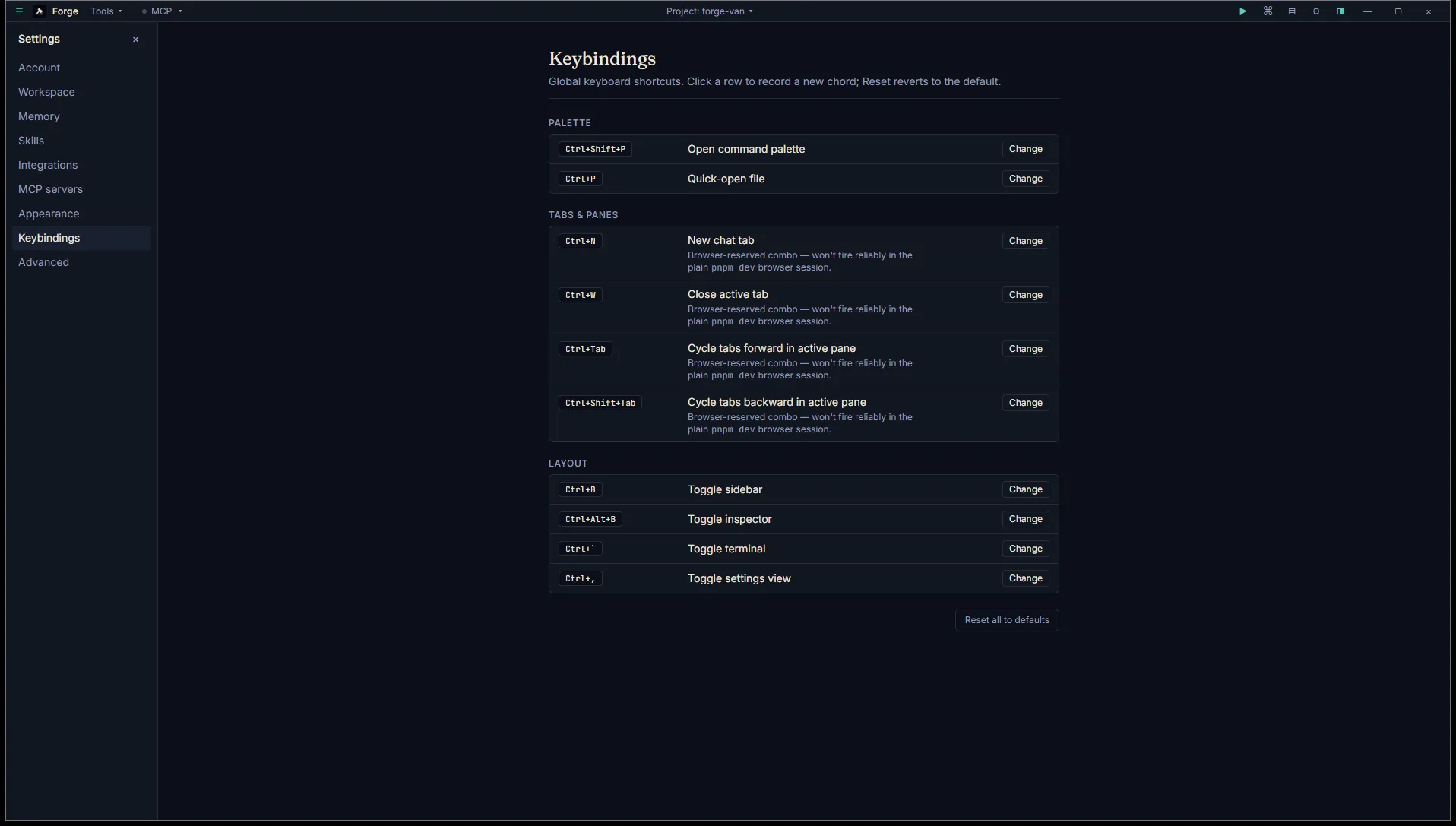Image resolution: width=1456 pixels, height=826 pixels.
Task: Click the Toggle inspector label
Action: [x=730, y=519]
